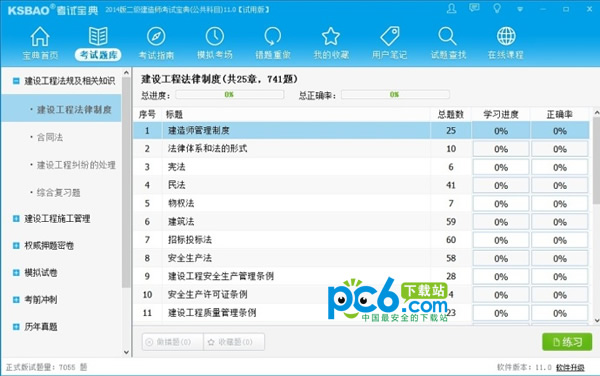Select the 安全生产许可证条例 row
Image resolution: width=600 pixels, height=376 pixels.
pyautogui.click(x=361, y=295)
